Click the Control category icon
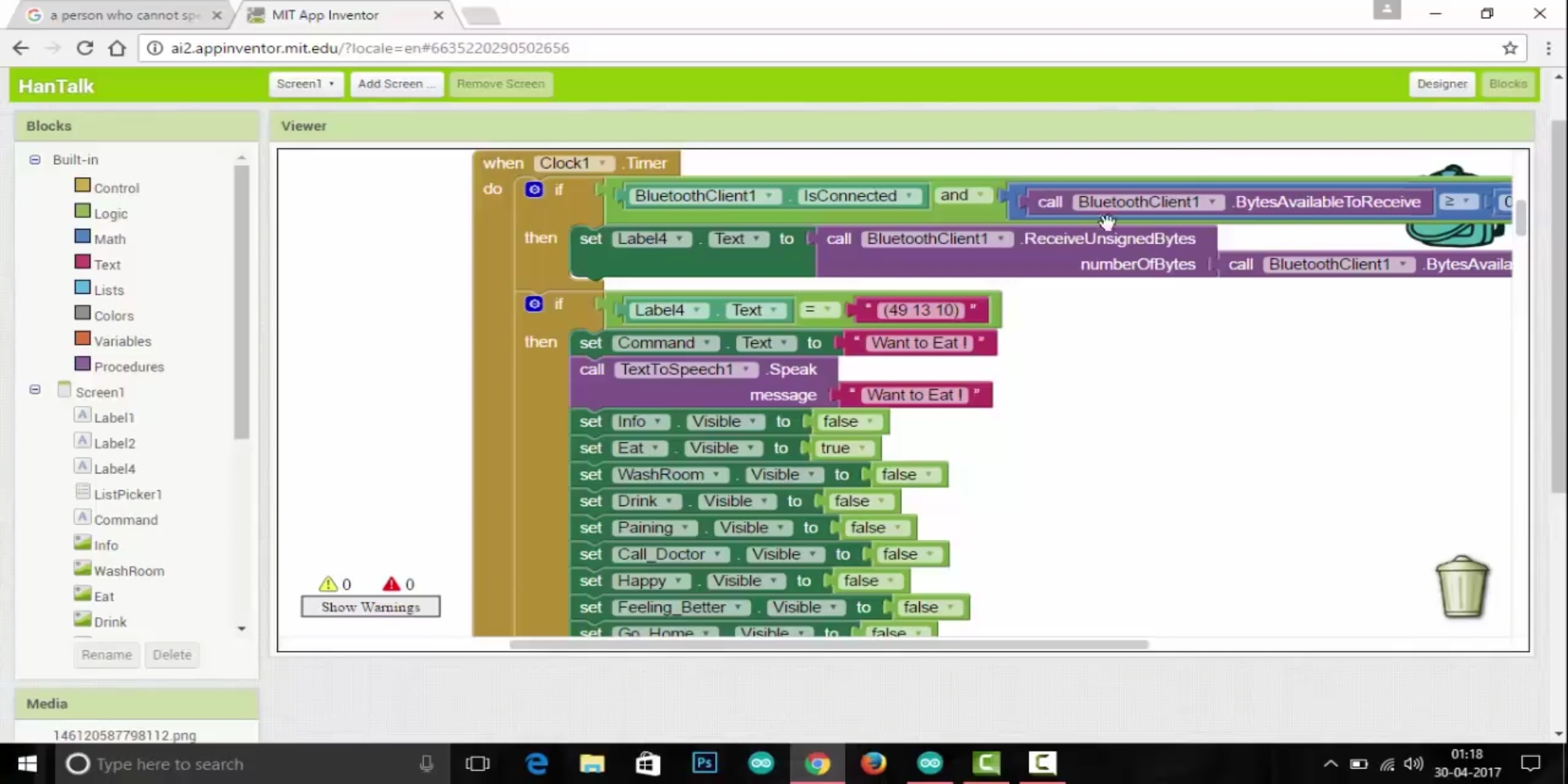This screenshot has width=1568, height=784. tap(81, 187)
